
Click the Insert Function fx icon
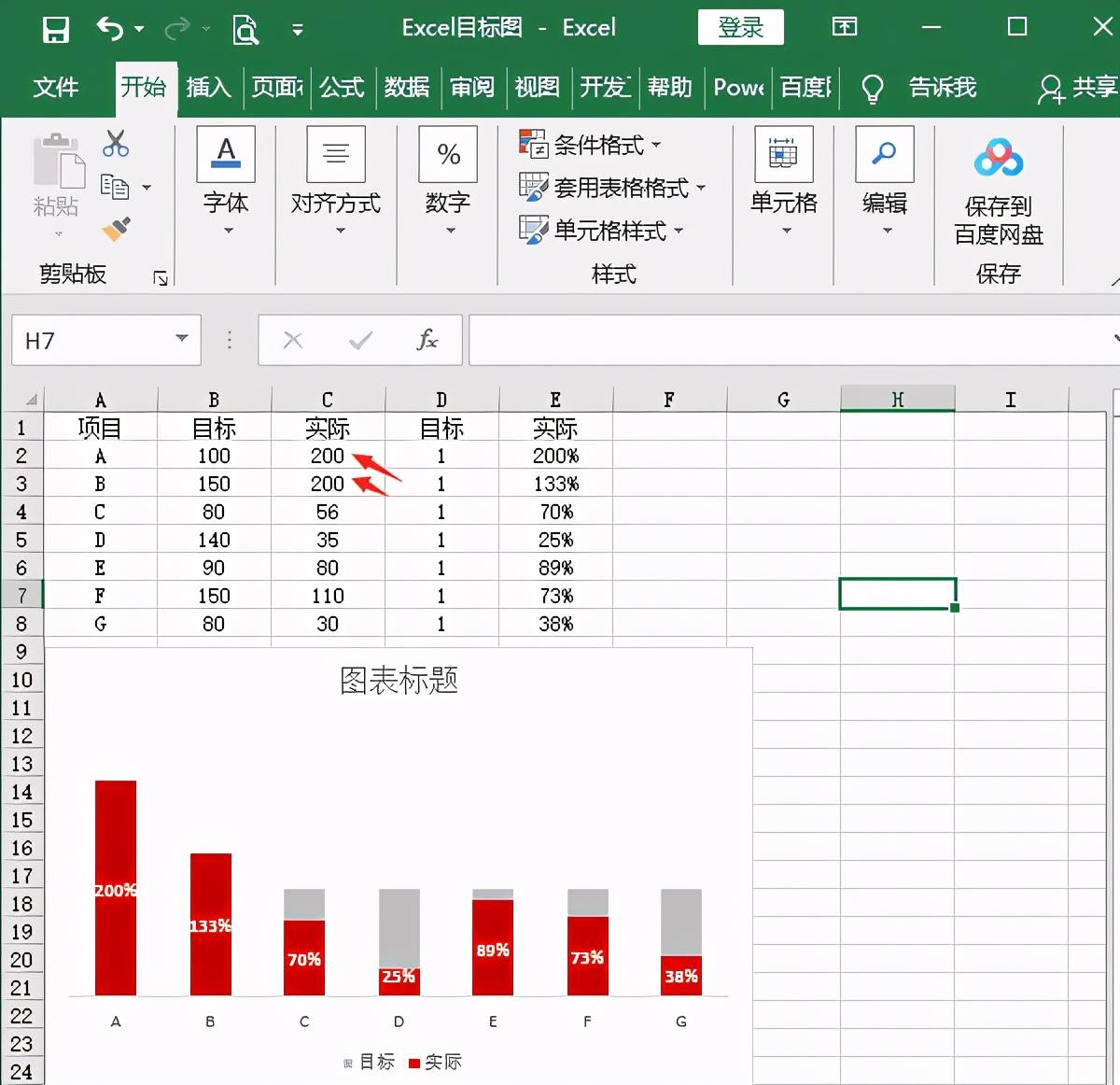pyautogui.click(x=426, y=340)
